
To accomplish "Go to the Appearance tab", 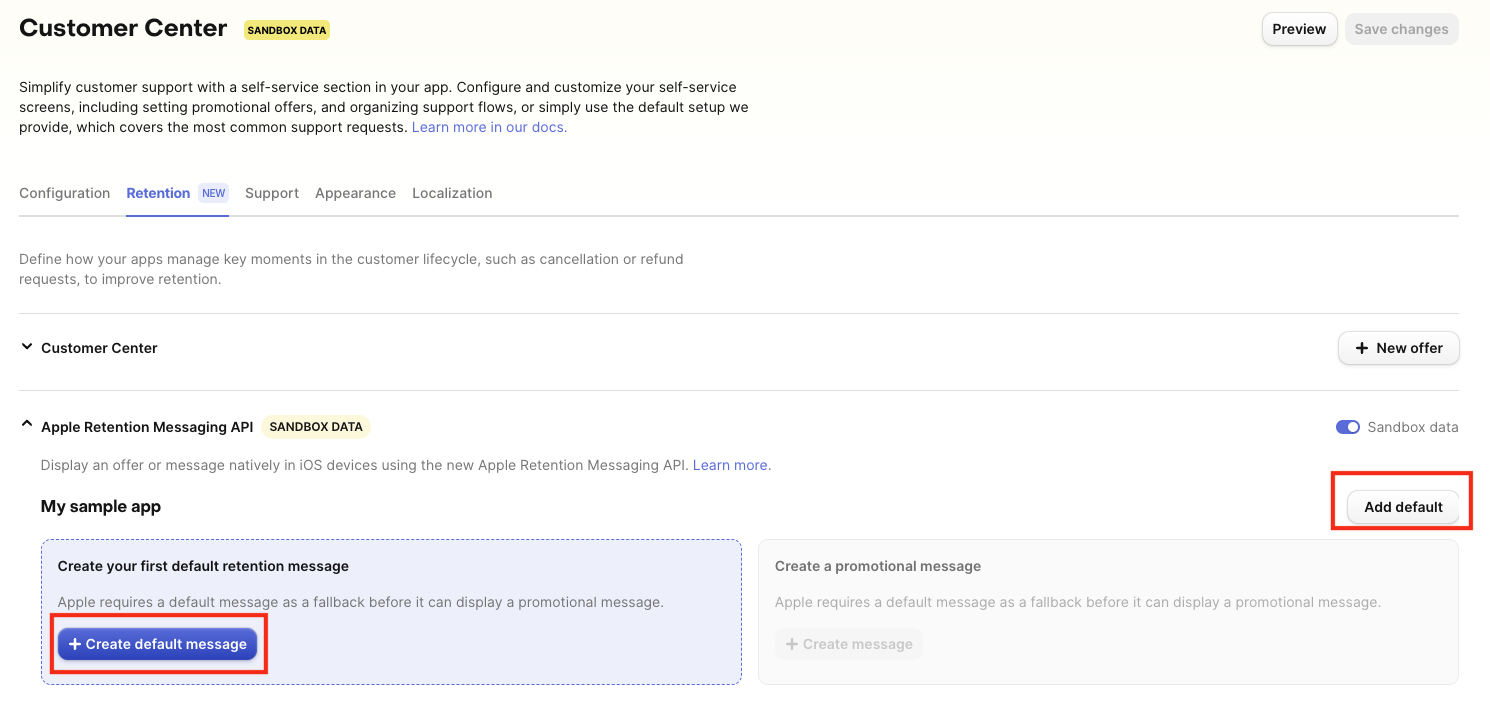I will click(x=355, y=193).
